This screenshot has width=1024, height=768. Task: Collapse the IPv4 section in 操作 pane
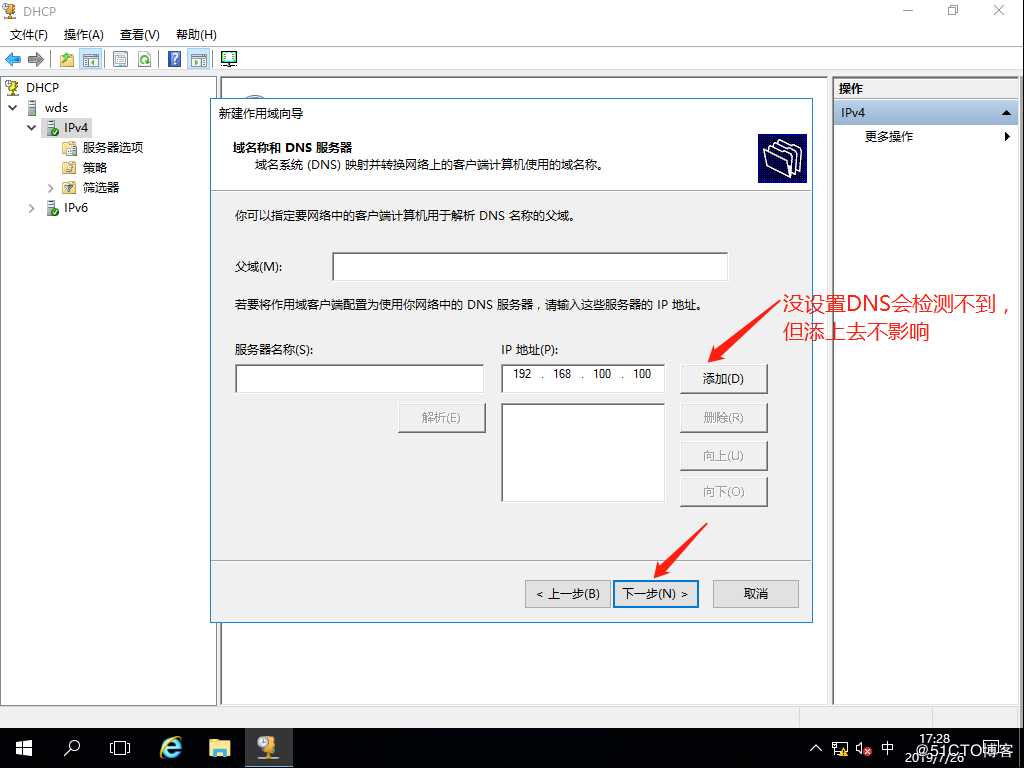tap(1006, 113)
